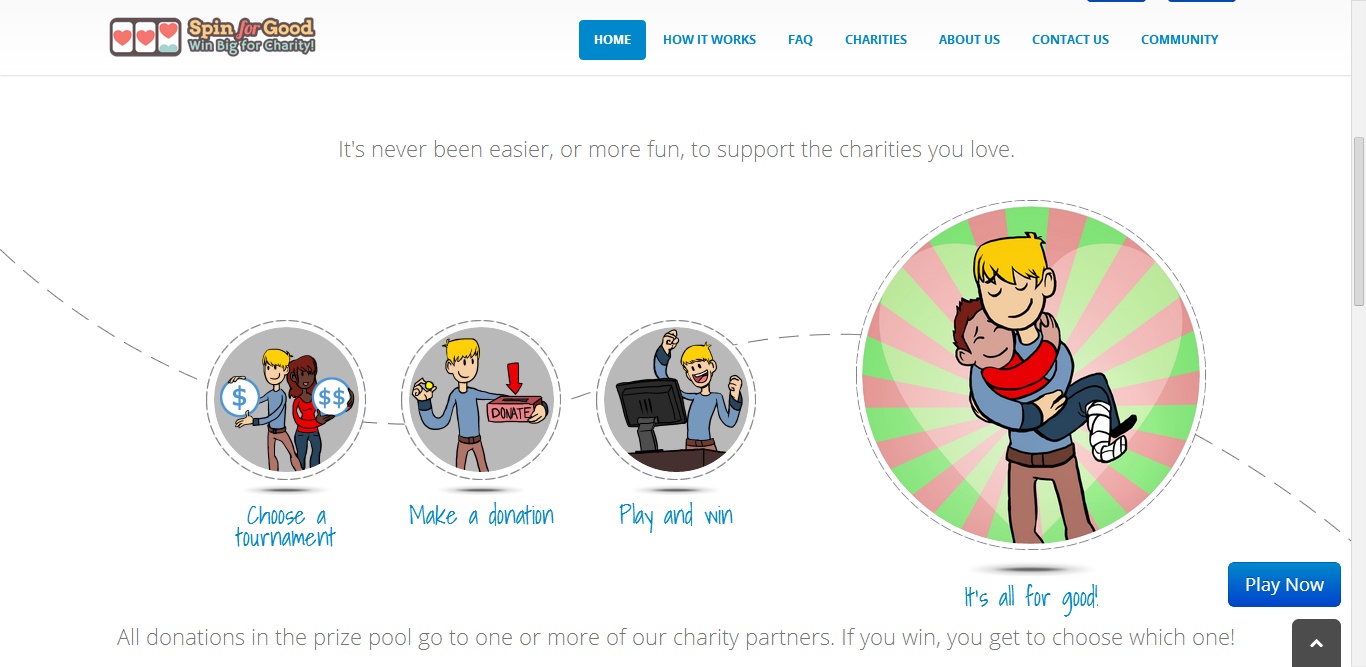Click the vertical page scrollbar thumb

click(x=1358, y=220)
